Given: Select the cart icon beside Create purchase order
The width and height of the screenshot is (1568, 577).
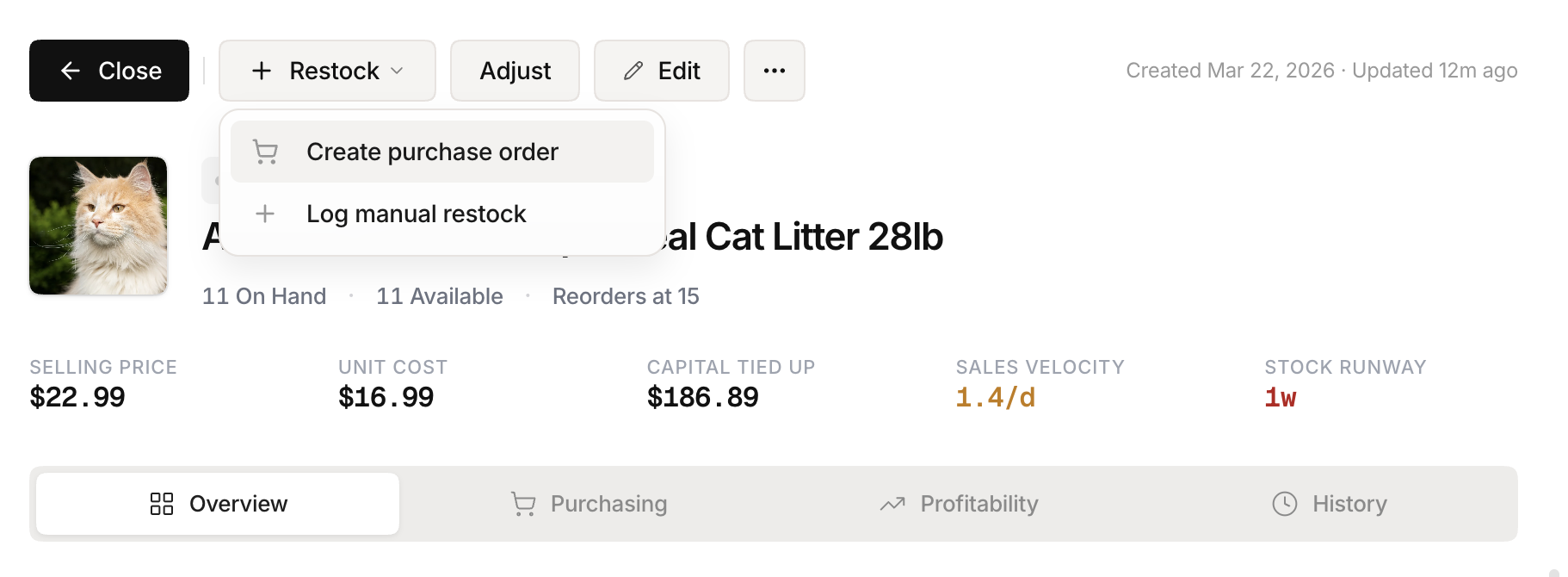Looking at the screenshot, I should (x=264, y=152).
